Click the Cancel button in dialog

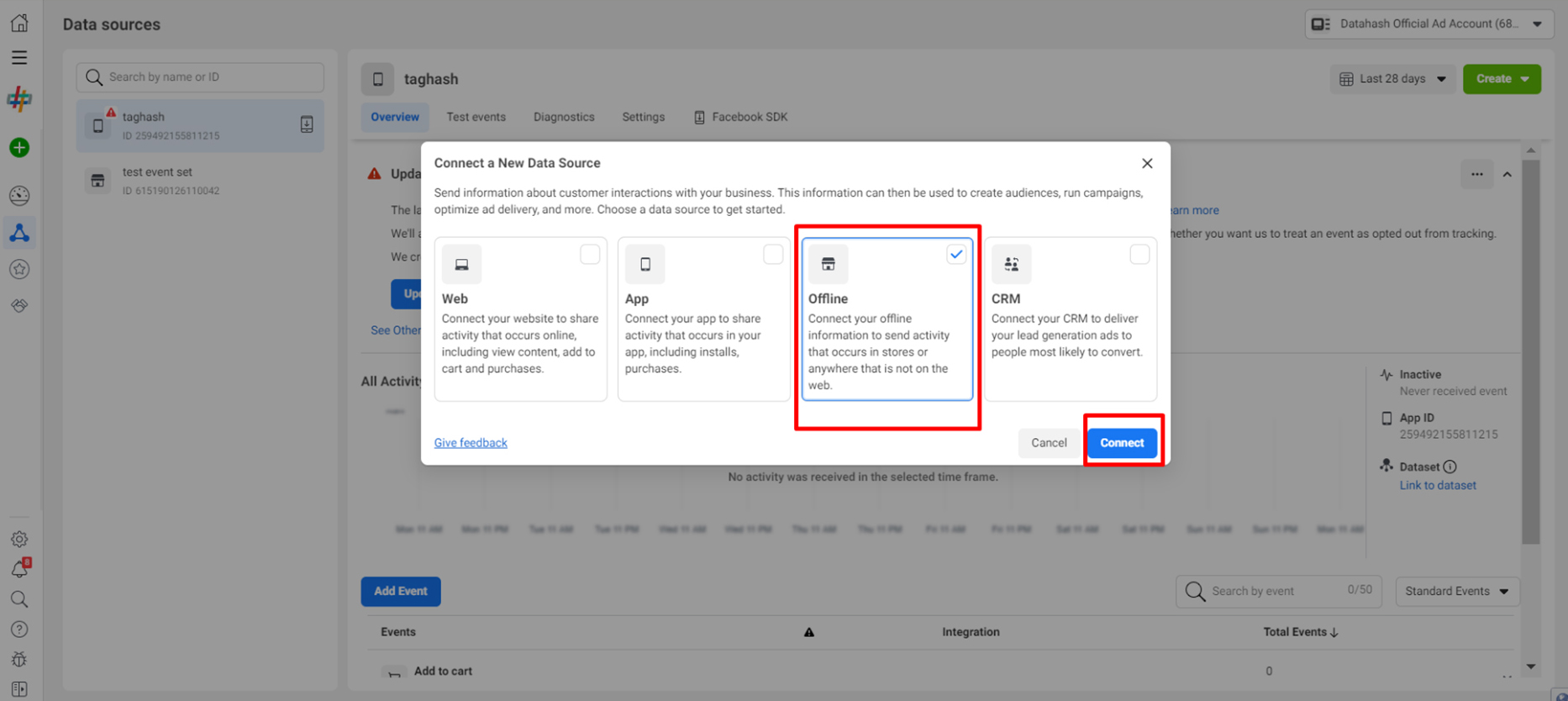click(x=1049, y=443)
